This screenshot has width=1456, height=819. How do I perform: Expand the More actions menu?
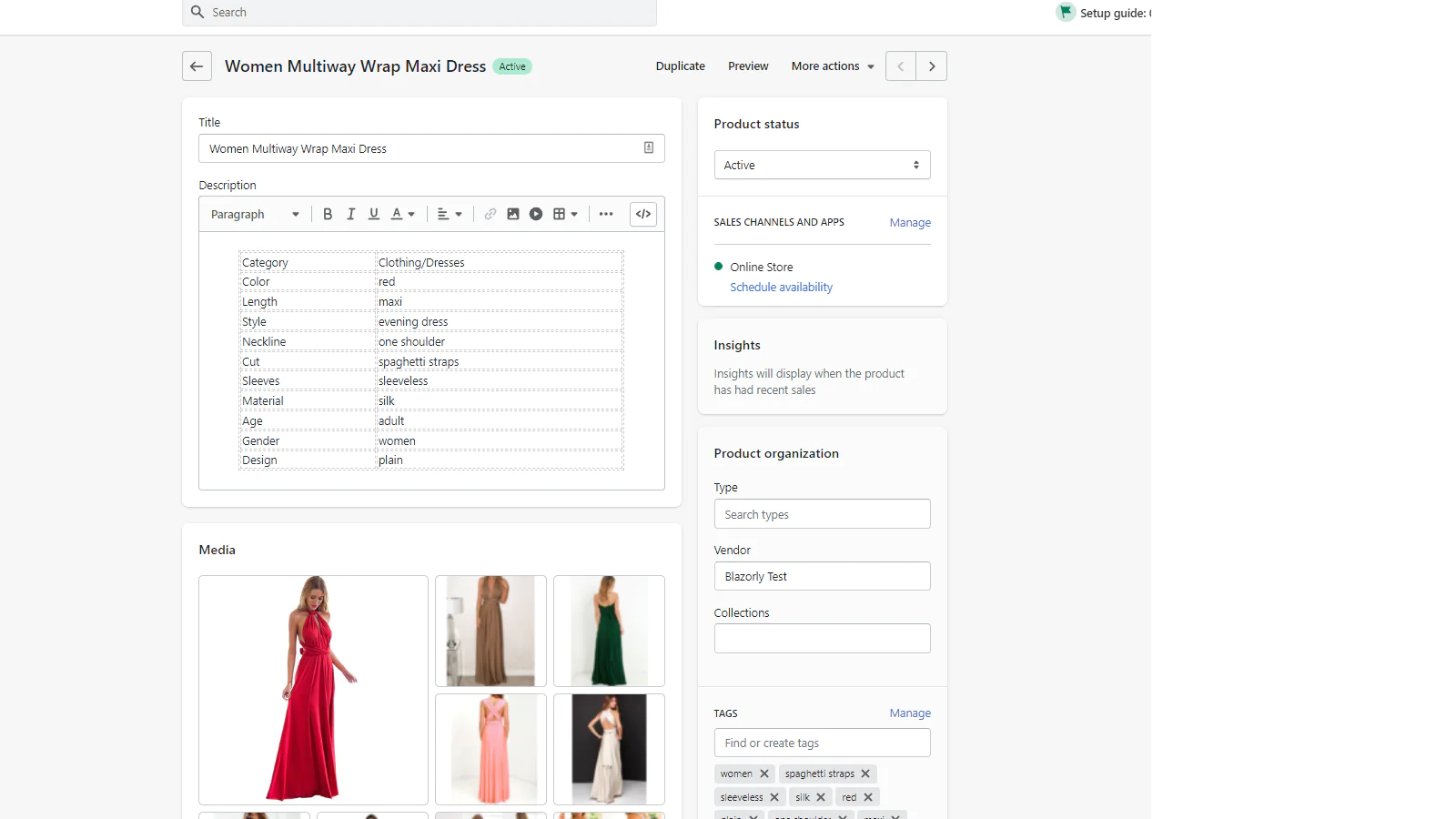coord(833,66)
